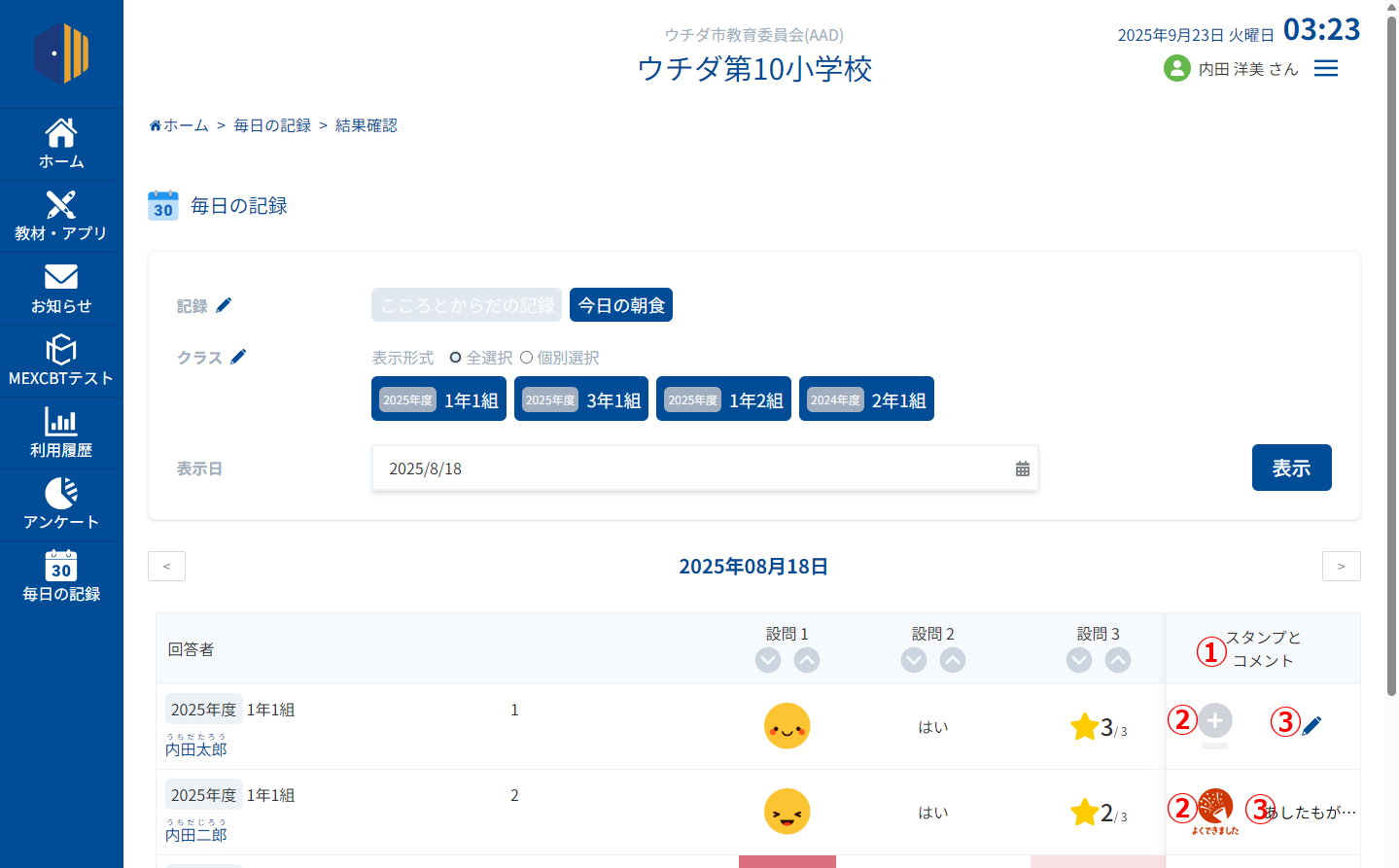The height and width of the screenshot is (868, 1399).
Task: Select the 全選択 radio option
Action: coord(455,358)
